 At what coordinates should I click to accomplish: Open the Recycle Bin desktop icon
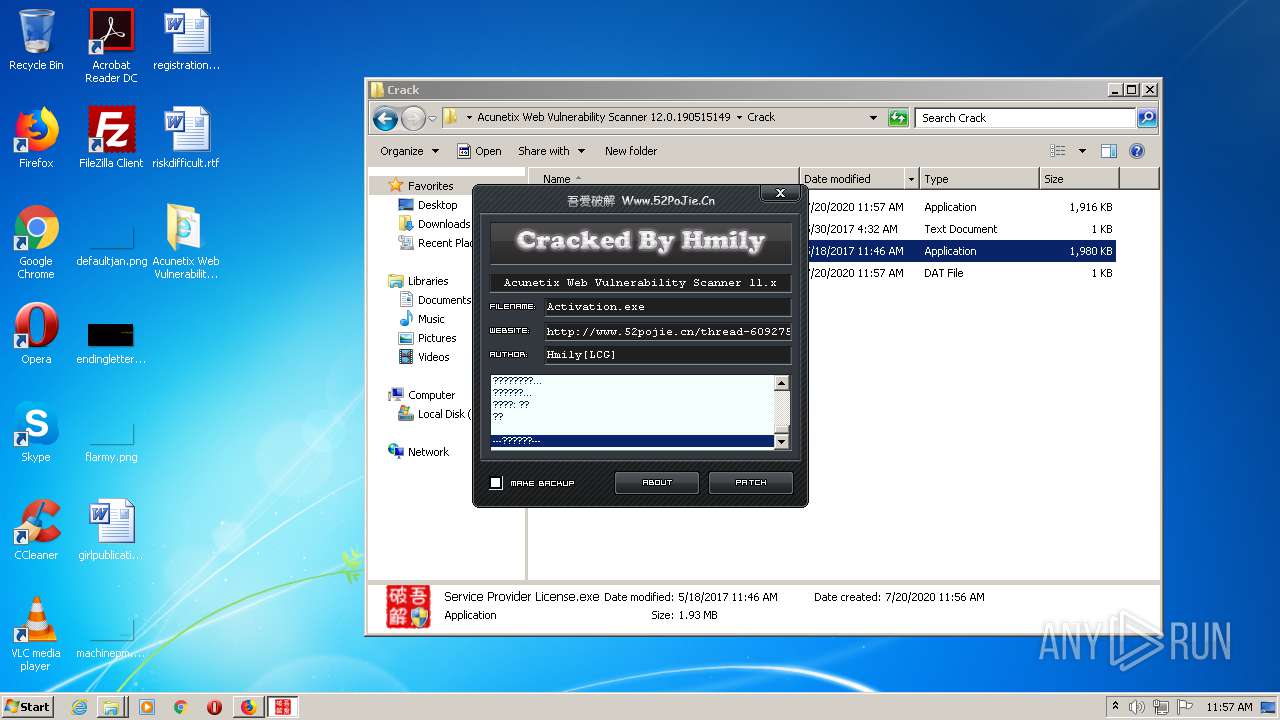[x=36, y=40]
